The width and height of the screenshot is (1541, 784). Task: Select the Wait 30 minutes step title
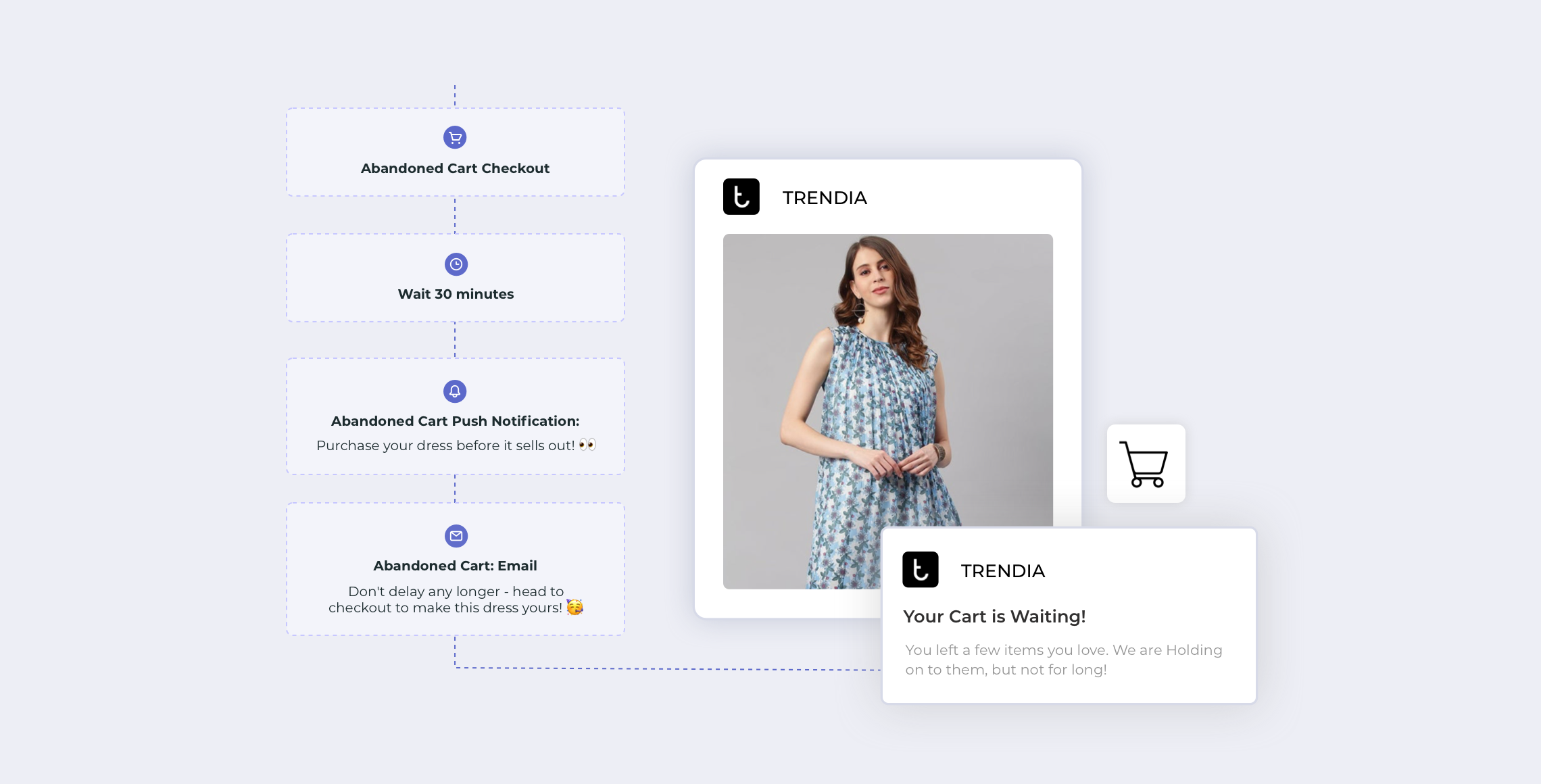(x=456, y=294)
